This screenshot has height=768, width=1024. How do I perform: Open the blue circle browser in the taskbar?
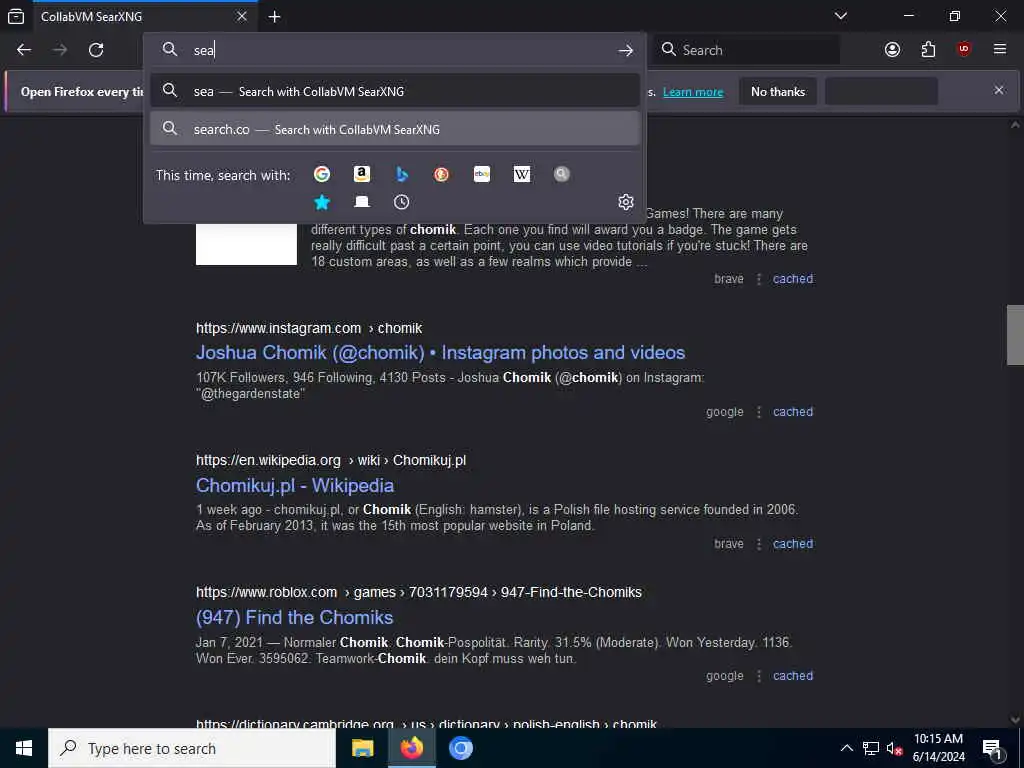pos(460,748)
